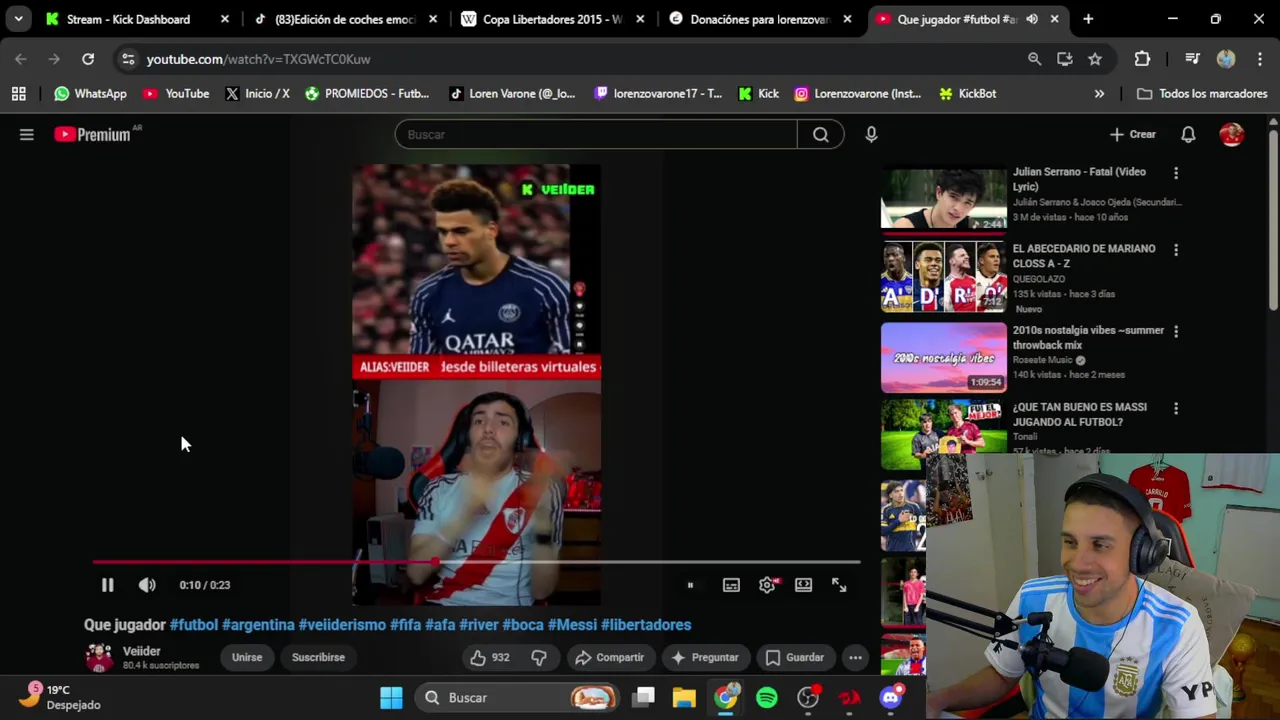Open Chrome zoom magnifier icon
Viewport: 1280px width, 720px height.
[1035, 59]
